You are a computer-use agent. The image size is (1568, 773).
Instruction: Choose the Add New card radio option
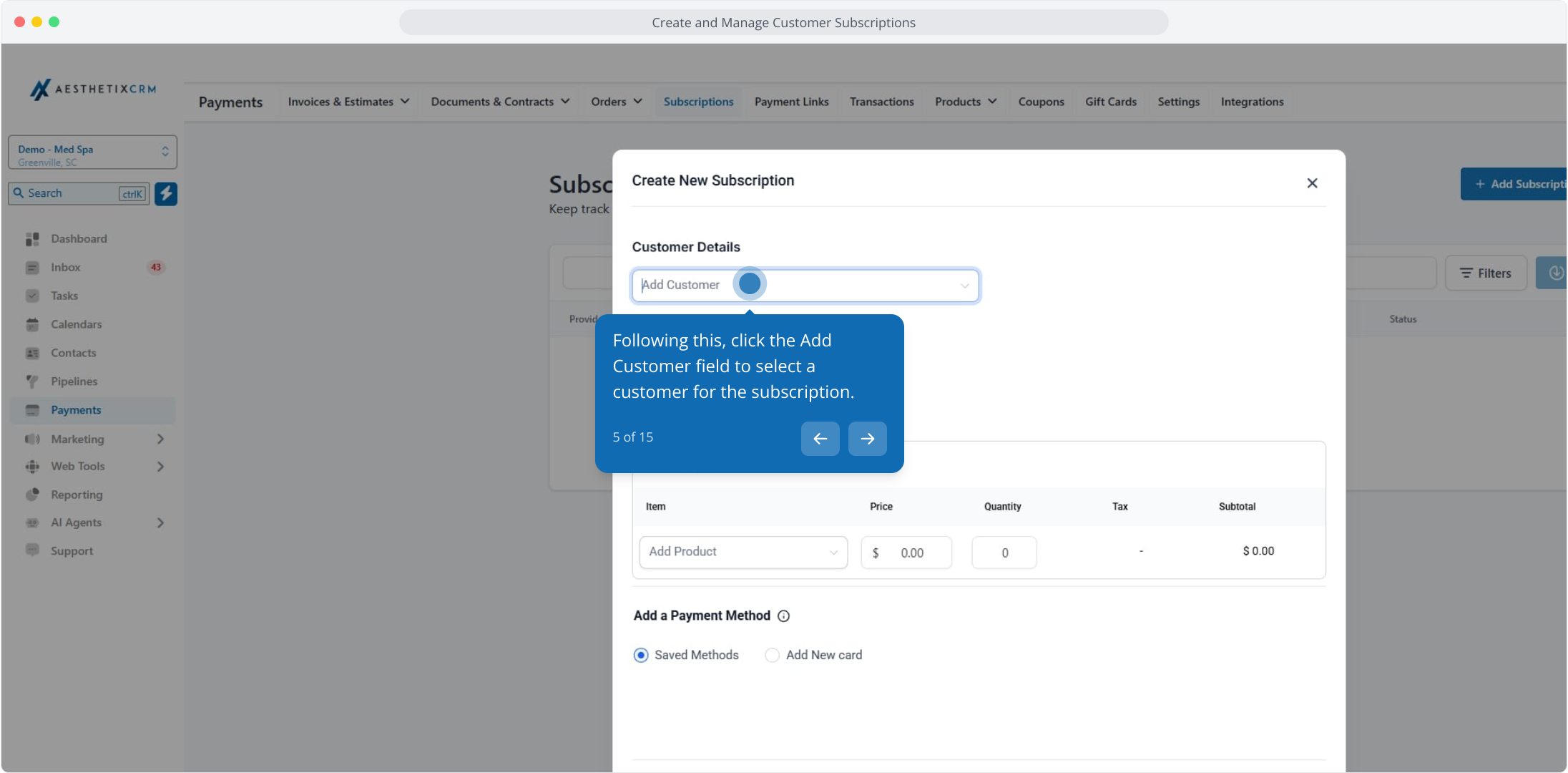coord(772,655)
